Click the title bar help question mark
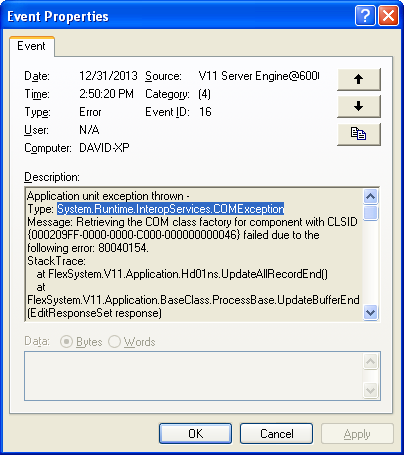 [365, 15]
